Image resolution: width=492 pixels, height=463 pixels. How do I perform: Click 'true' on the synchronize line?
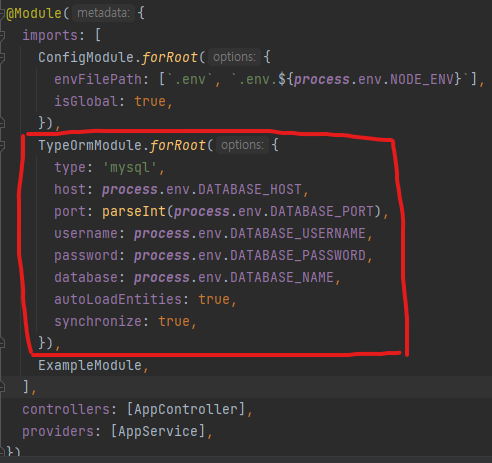pos(174,321)
